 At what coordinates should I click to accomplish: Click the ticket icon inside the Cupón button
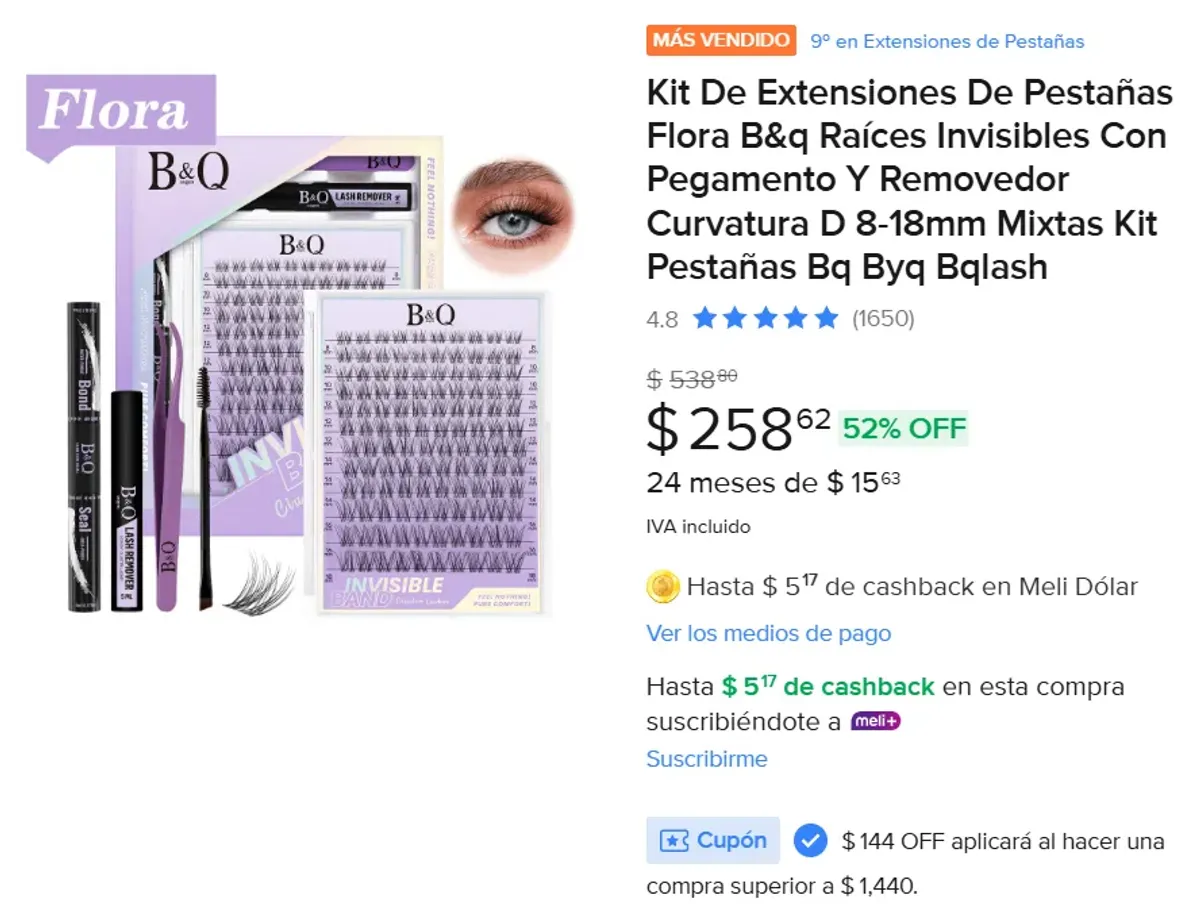point(672,840)
